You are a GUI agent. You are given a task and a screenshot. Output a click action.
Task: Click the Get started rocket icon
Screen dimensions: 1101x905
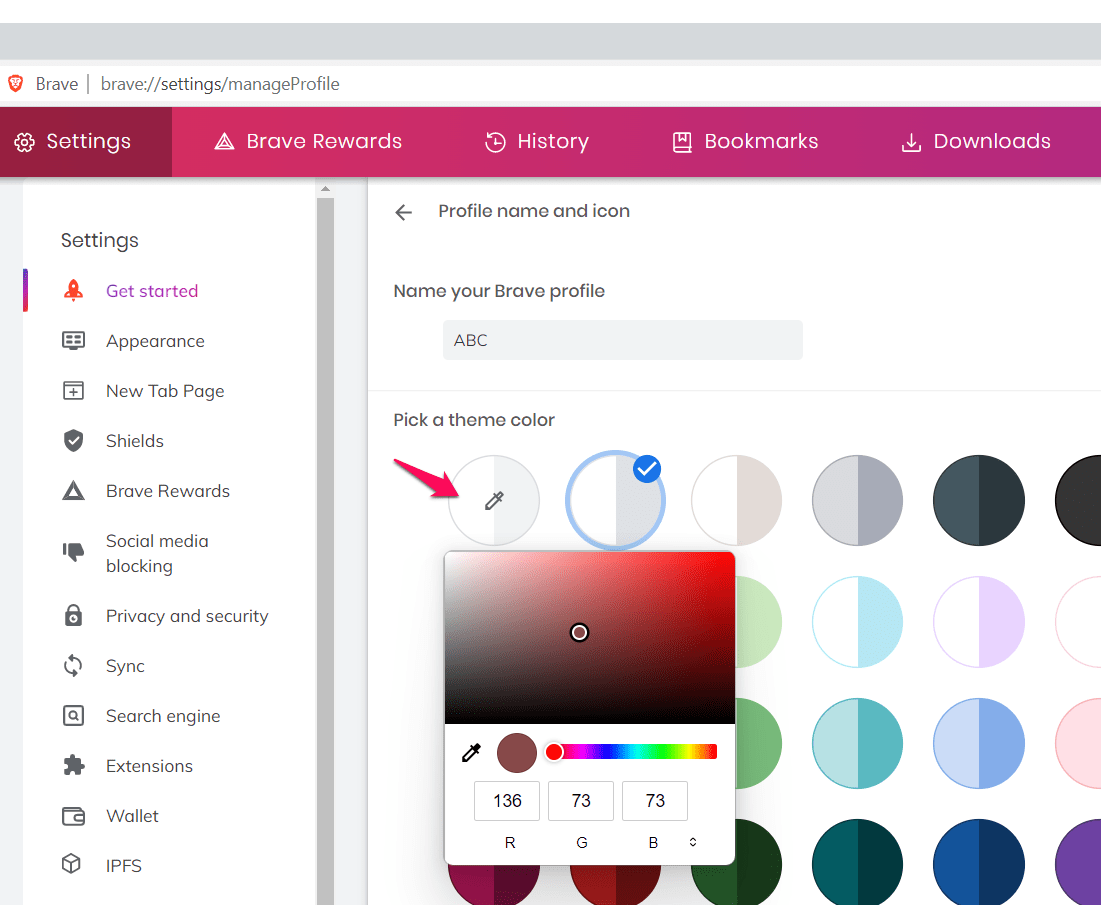[73, 290]
